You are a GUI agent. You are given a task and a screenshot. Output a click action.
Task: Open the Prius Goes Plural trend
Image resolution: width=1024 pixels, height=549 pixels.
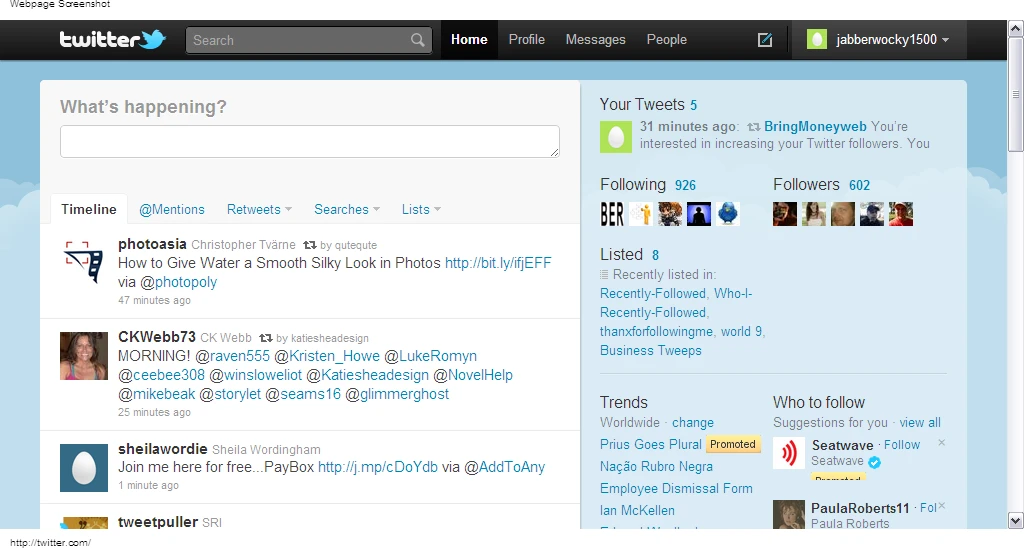tap(650, 445)
